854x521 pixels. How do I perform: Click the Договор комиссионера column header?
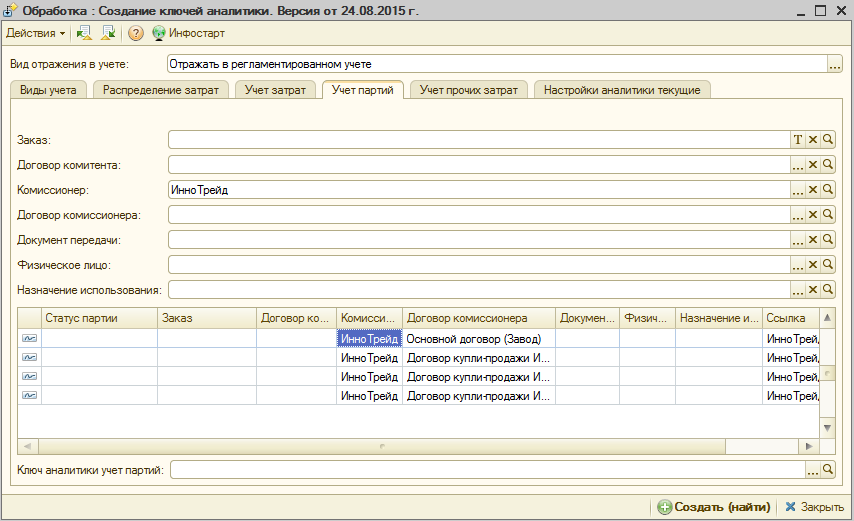[479, 318]
